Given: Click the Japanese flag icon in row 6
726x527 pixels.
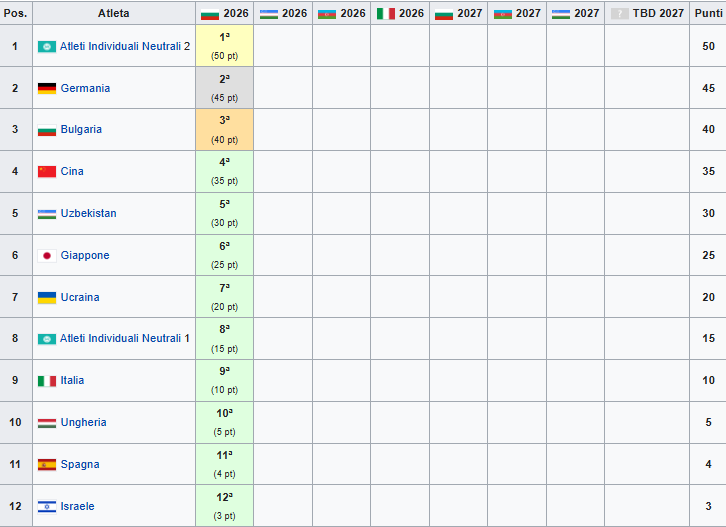Looking at the screenshot, I should coord(47,256).
